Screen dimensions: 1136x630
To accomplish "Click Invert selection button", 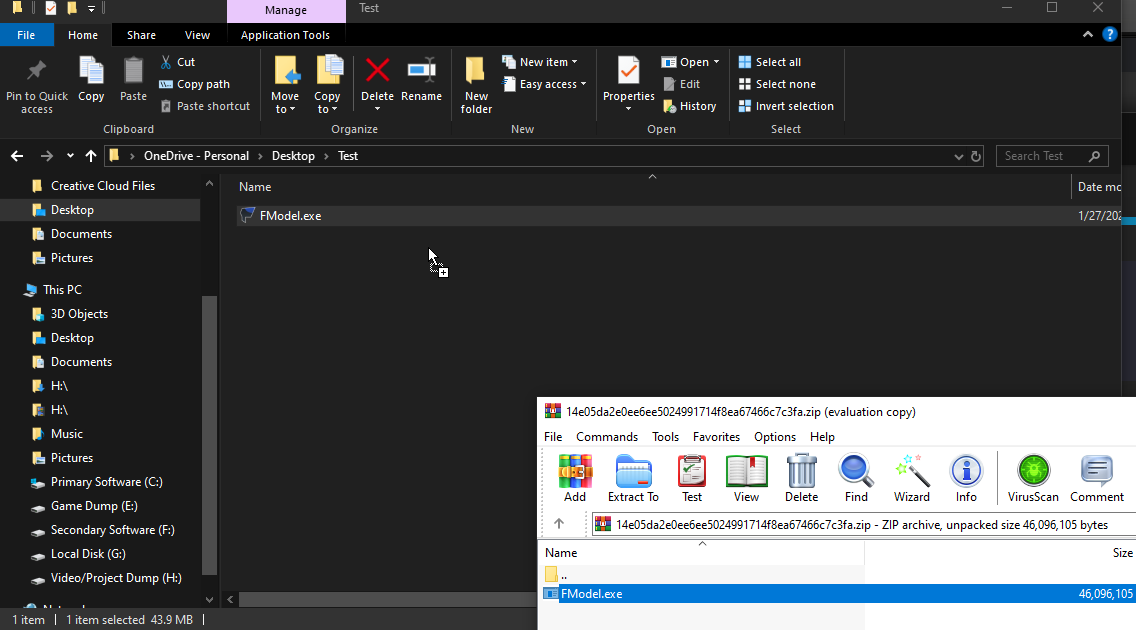I will (786, 106).
